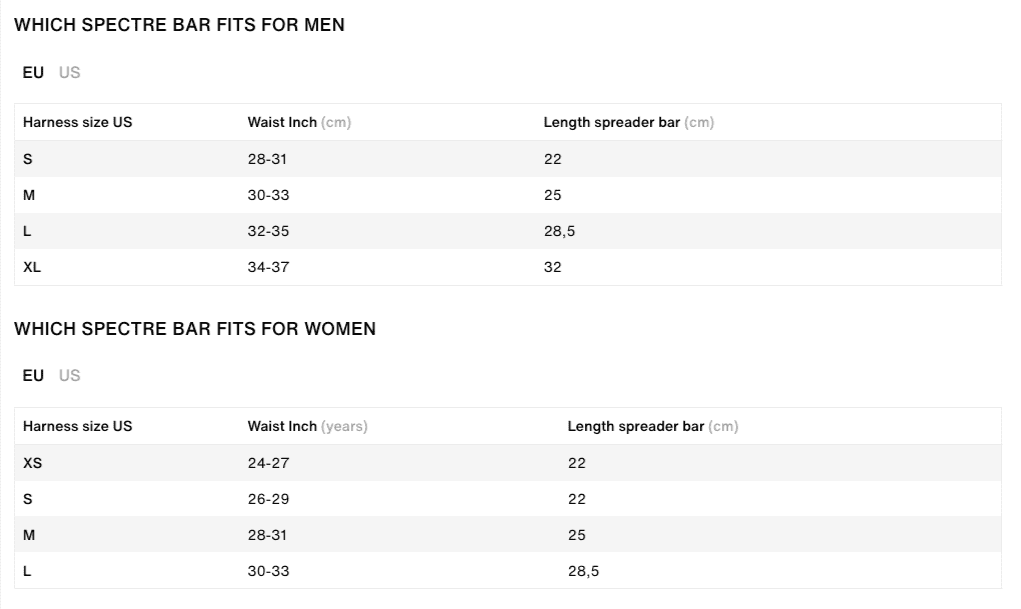The image size is (1021, 609).
Task: Click women's Waist Inch column header
Action: click(x=307, y=427)
